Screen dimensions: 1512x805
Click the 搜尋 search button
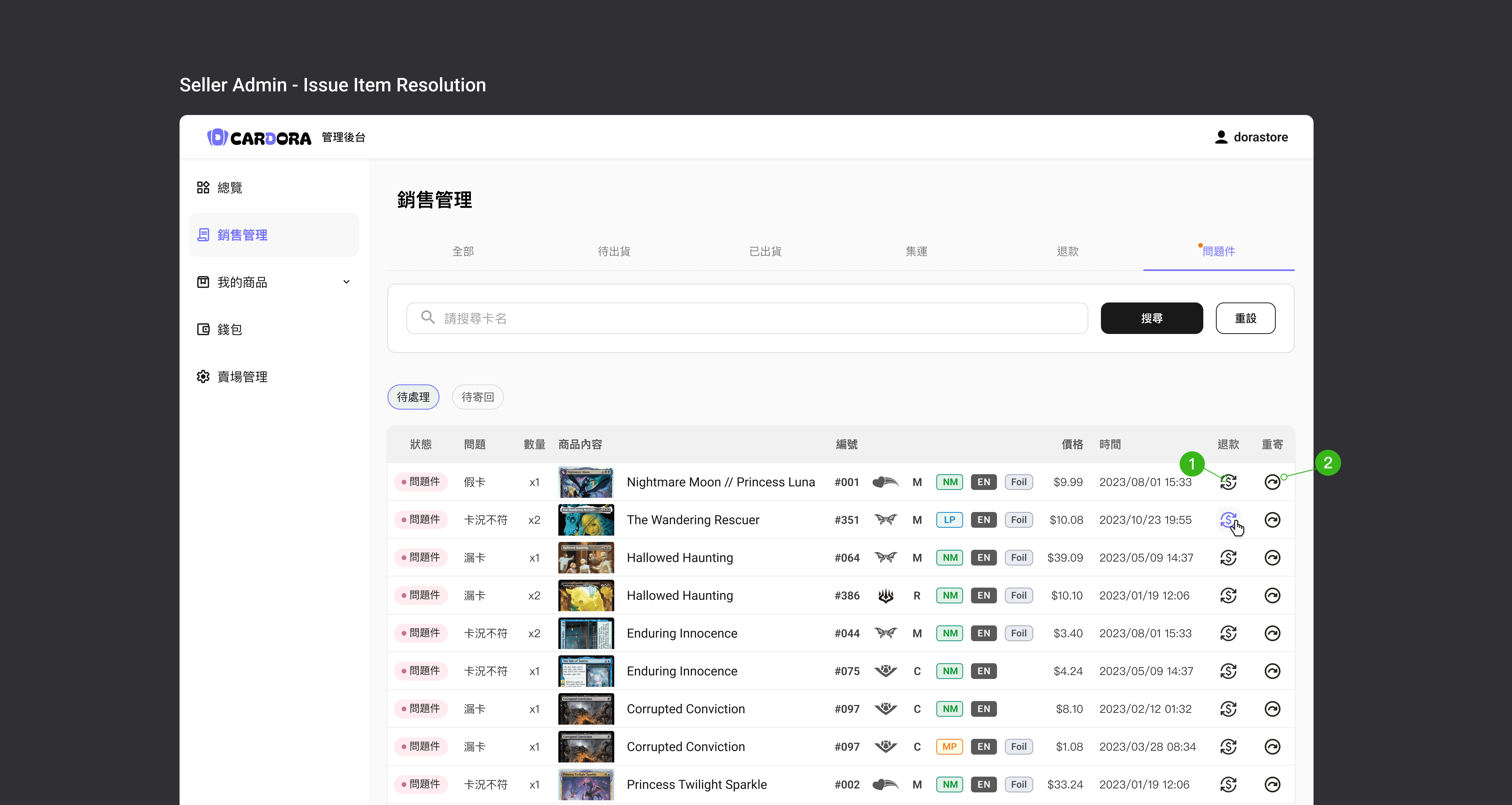coord(1152,318)
